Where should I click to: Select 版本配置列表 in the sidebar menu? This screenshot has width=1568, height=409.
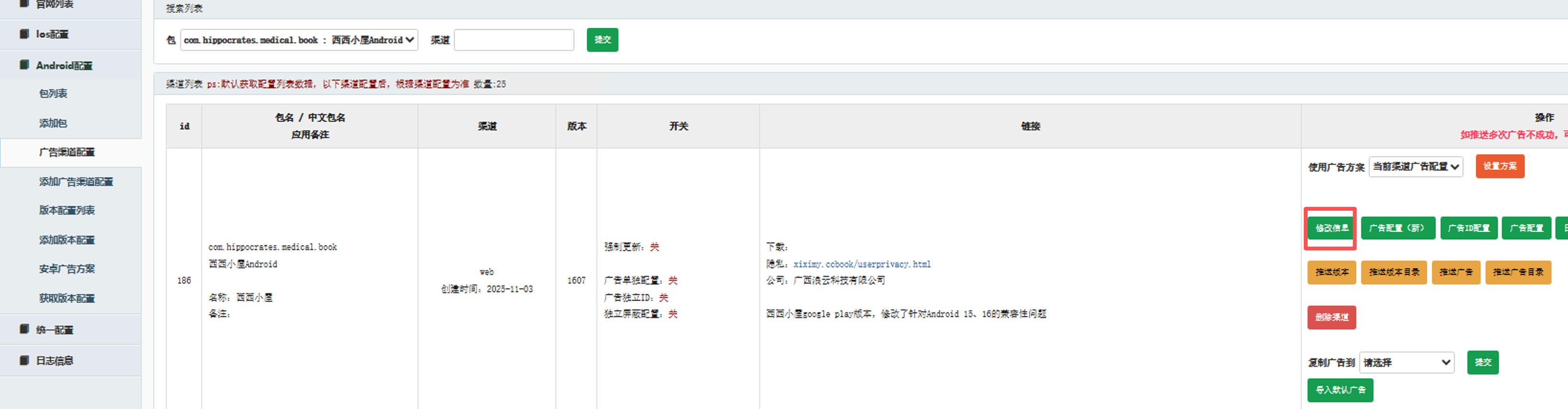(67, 211)
